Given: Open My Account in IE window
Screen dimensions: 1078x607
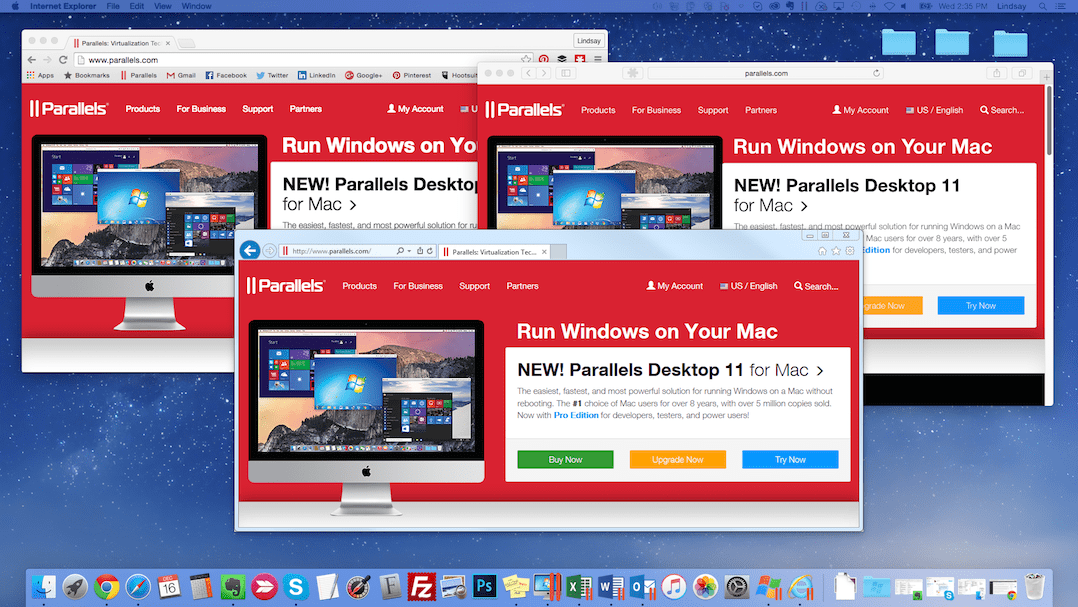Looking at the screenshot, I should [674, 286].
